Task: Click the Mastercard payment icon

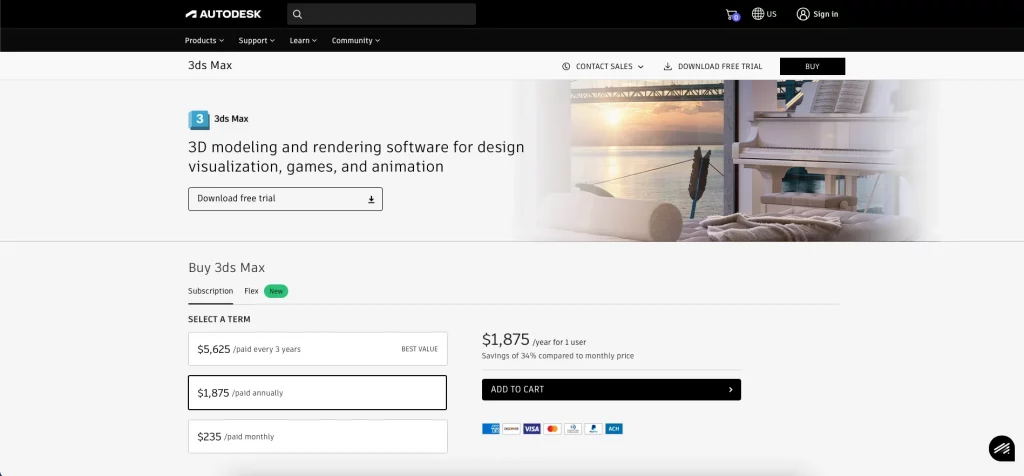Action: pyautogui.click(x=552, y=429)
